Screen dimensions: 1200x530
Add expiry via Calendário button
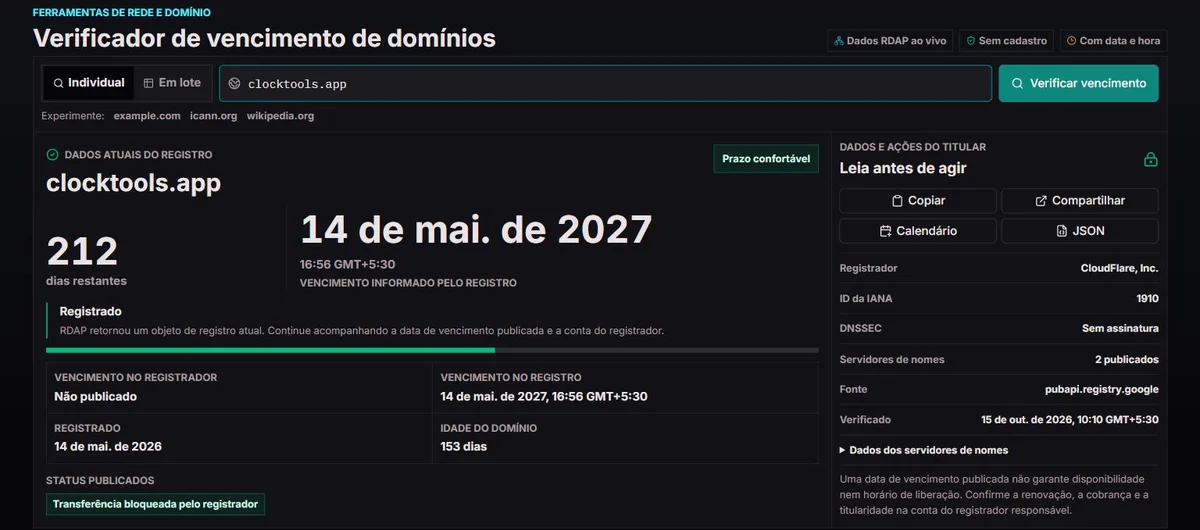point(918,231)
